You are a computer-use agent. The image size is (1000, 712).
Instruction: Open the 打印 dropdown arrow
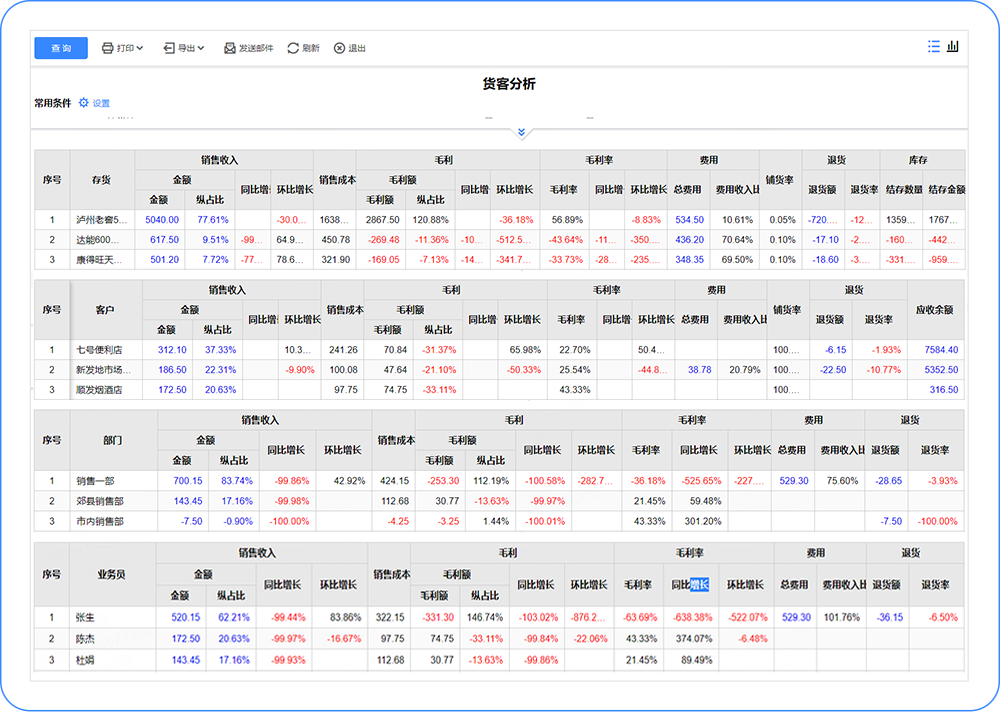tap(140, 48)
